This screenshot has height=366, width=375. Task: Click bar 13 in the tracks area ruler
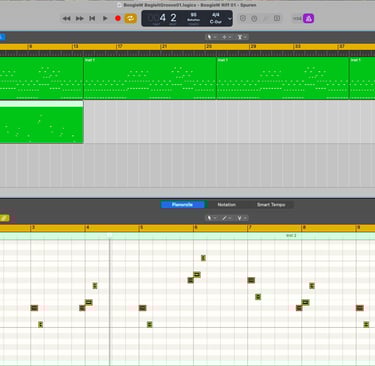pos(76,46)
